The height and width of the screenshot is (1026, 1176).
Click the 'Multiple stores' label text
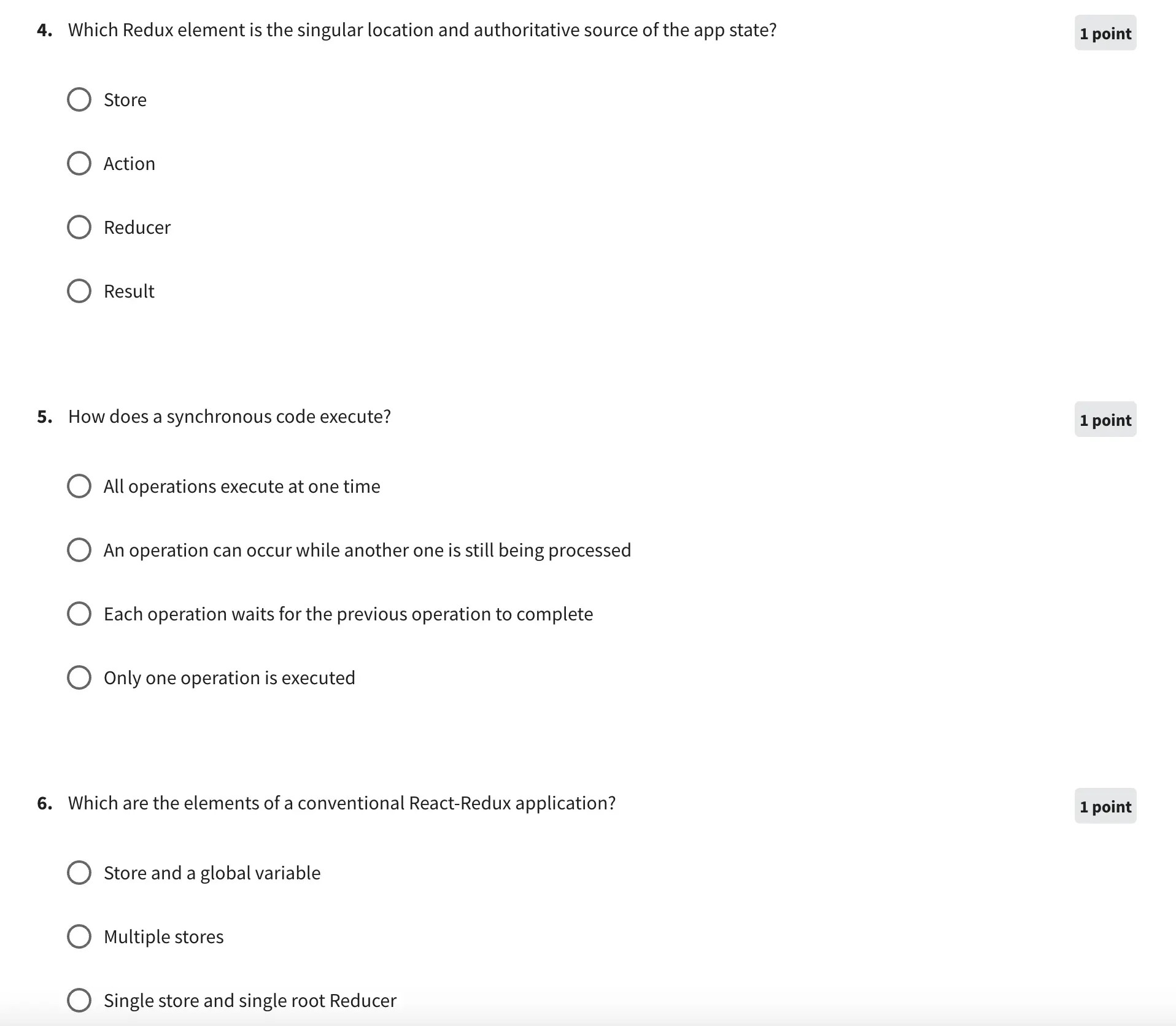(x=163, y=937)
